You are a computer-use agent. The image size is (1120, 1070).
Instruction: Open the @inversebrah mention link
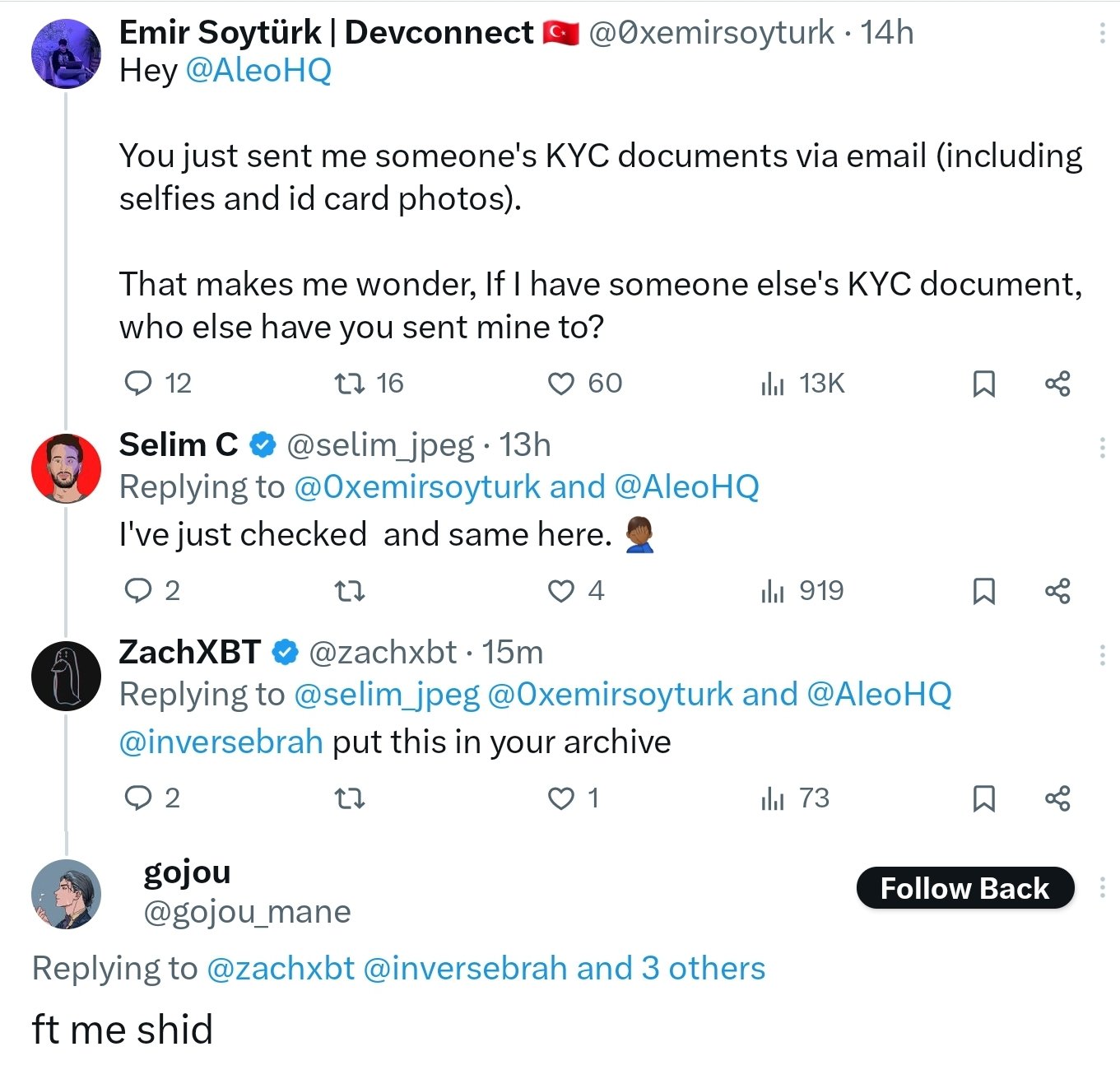221,742
